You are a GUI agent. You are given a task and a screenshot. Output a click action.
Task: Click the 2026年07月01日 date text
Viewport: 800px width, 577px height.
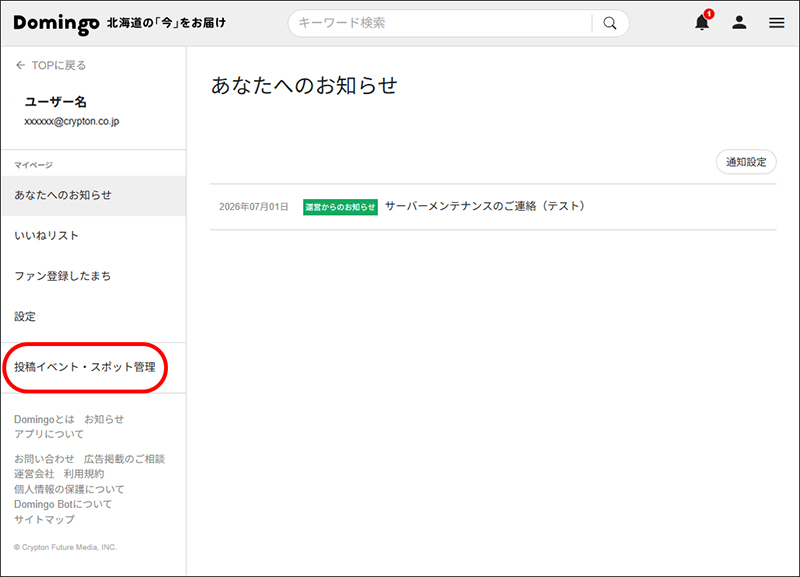(254, 207)
